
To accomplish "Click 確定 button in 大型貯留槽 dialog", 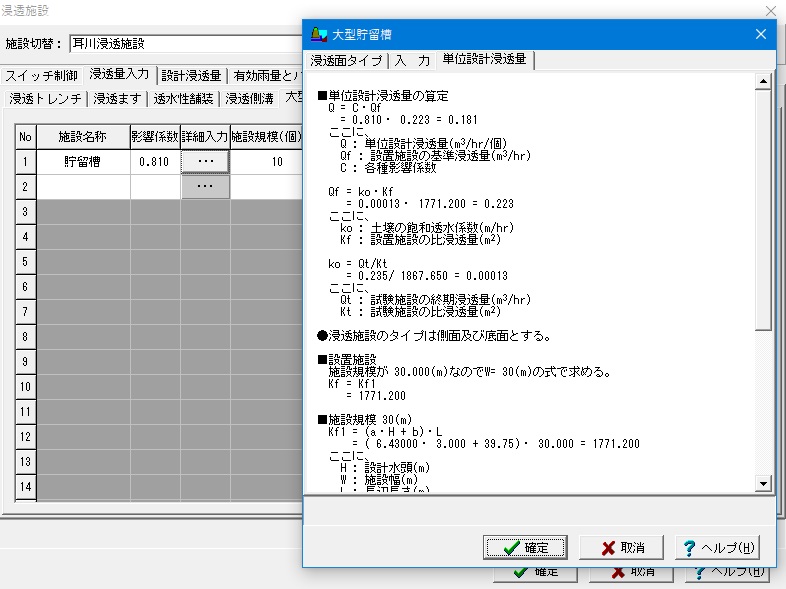I will click(x=525, y=547).
